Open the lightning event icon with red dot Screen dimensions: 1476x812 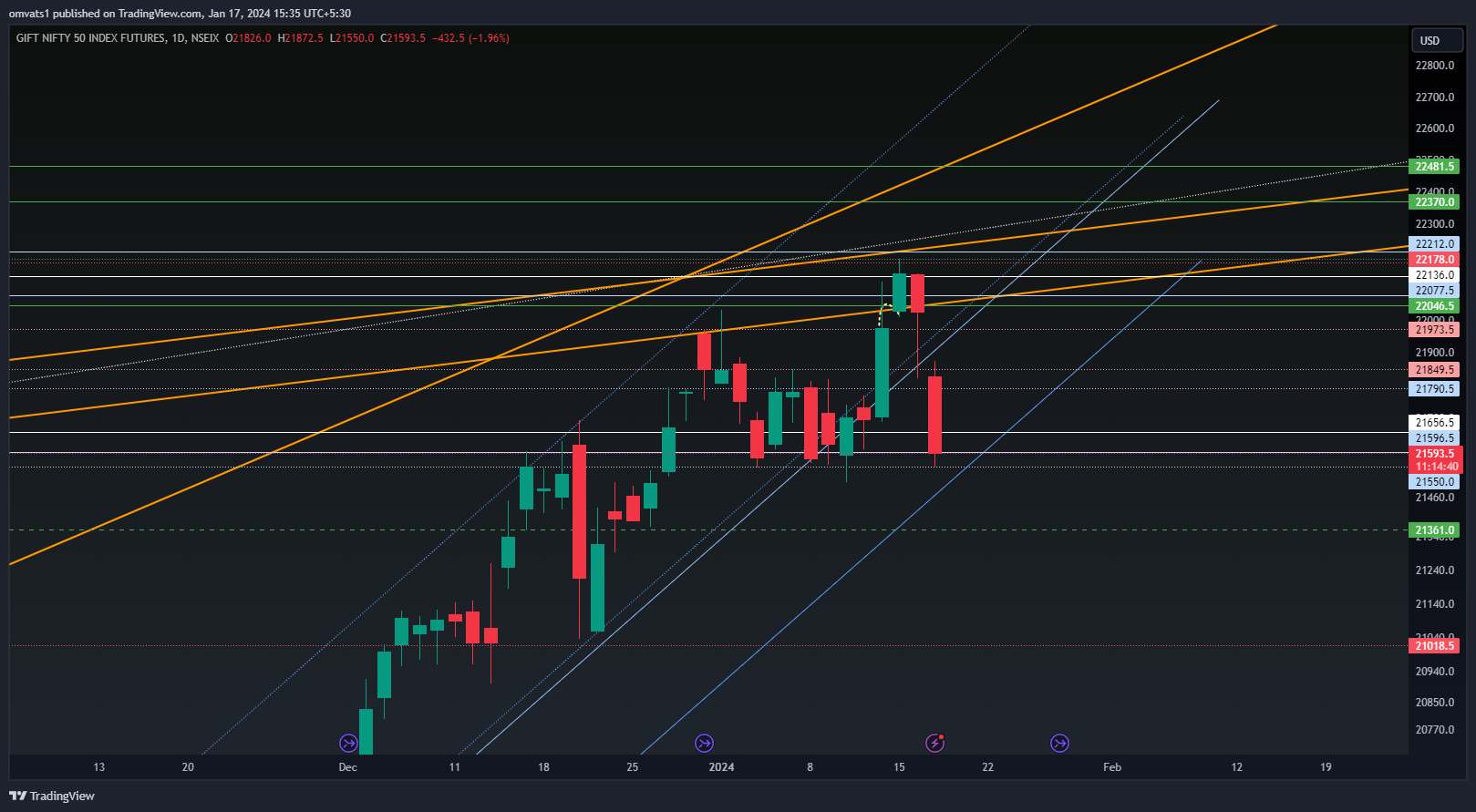pos(934,743)
